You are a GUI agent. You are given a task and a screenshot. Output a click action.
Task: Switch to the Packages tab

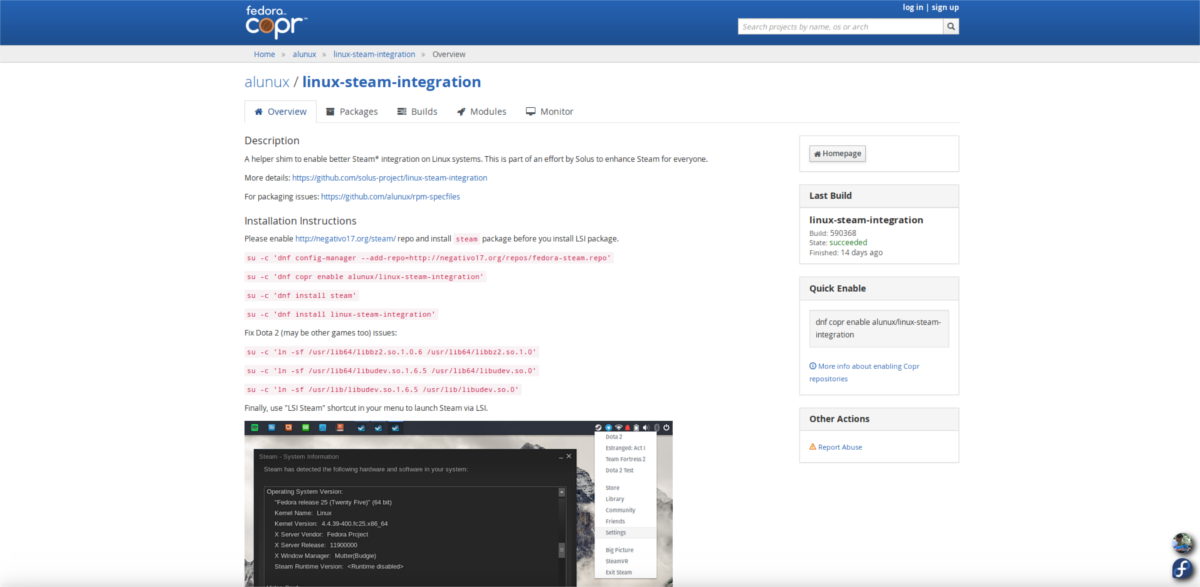(352, 112)
